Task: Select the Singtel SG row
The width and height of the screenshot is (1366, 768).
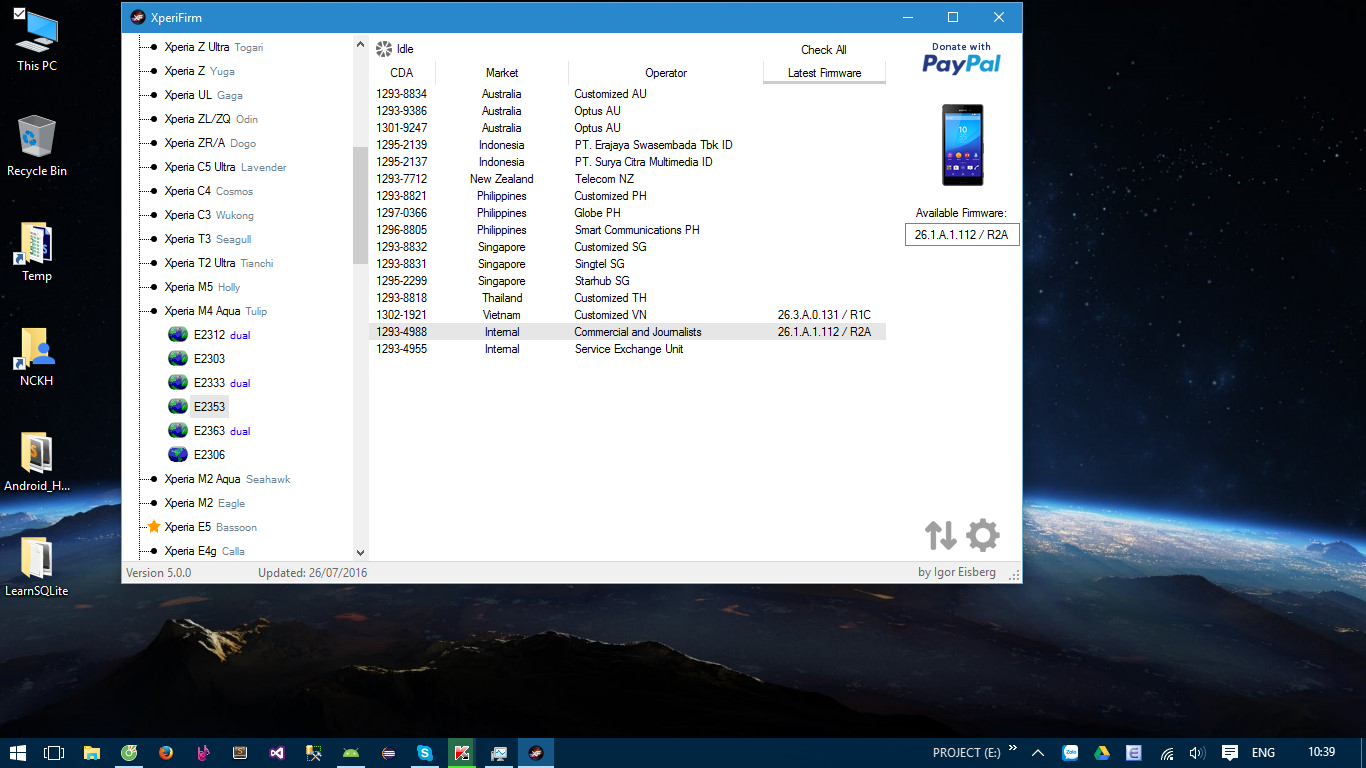Action: click(627, 264)
